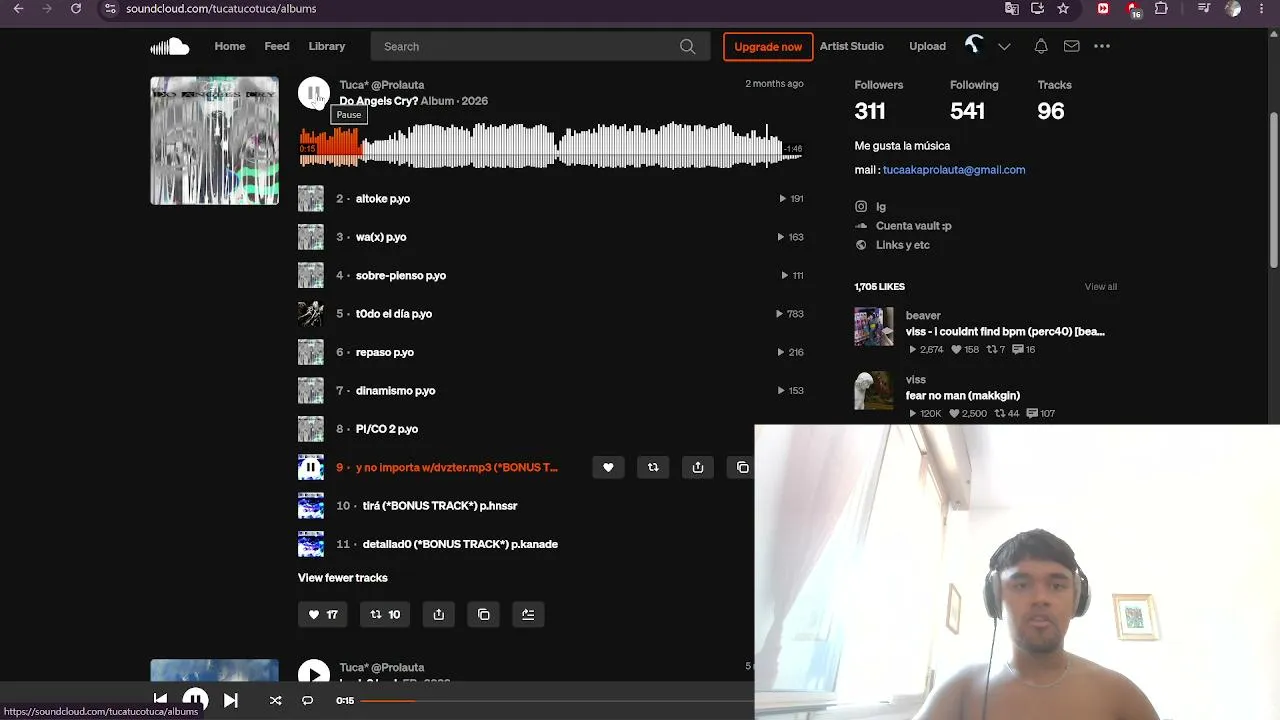Reload the page with browser refresh
The width and height of the screenshot is (1280, 720).
pyautogui.click(x=76, y=8)
